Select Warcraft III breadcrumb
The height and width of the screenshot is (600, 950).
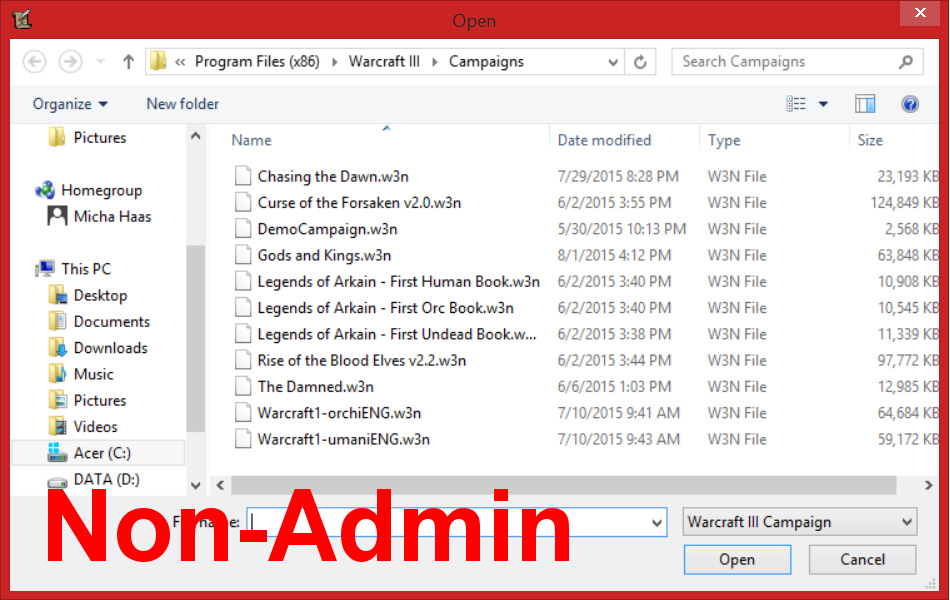384,62
